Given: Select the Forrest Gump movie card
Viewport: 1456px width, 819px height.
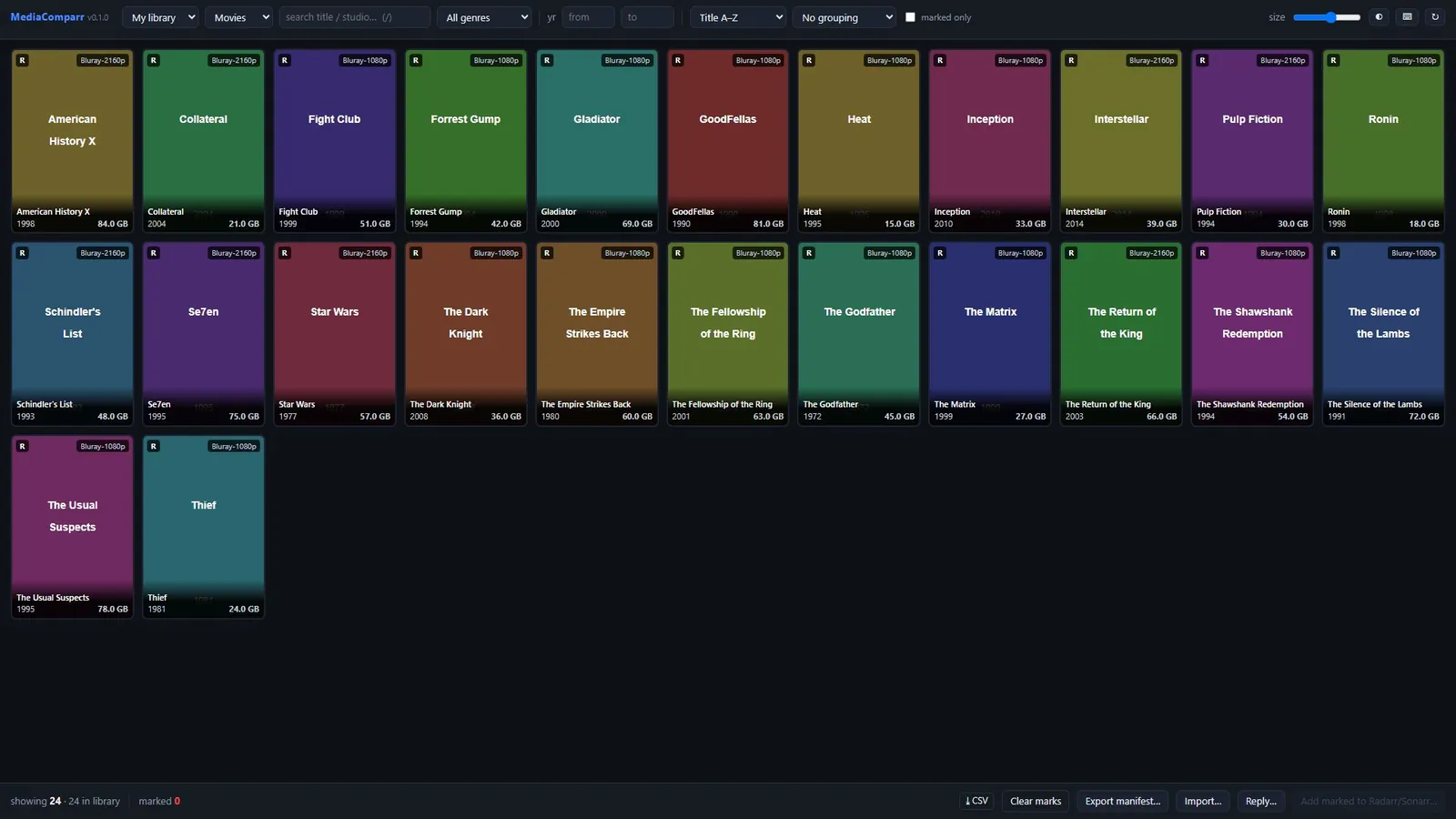Looking at the screenshot, I should pos(466,141).
